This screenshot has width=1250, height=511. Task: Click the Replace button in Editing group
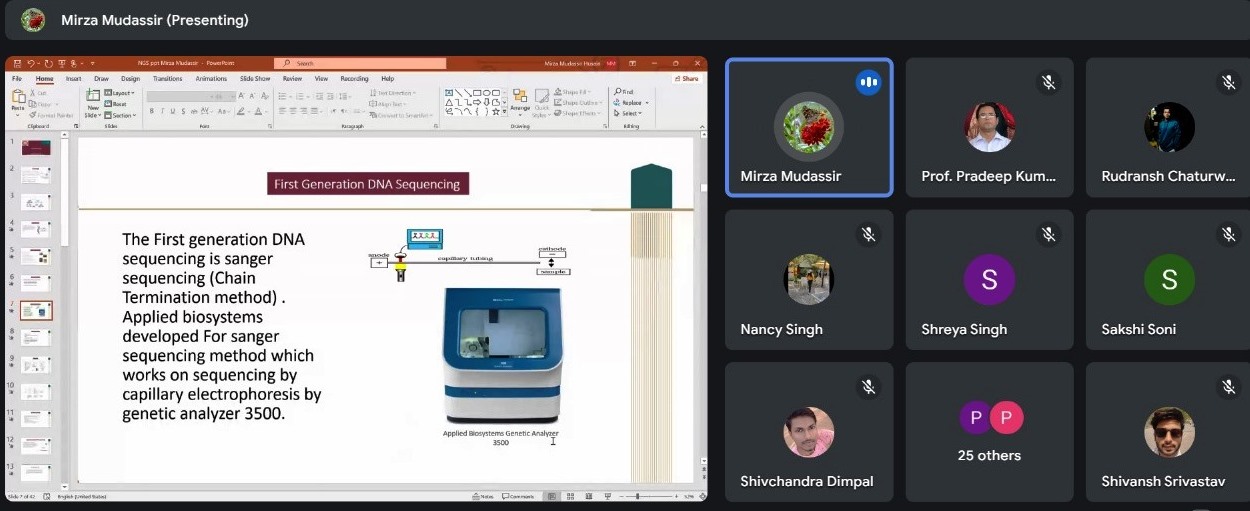tap(630, 103)
